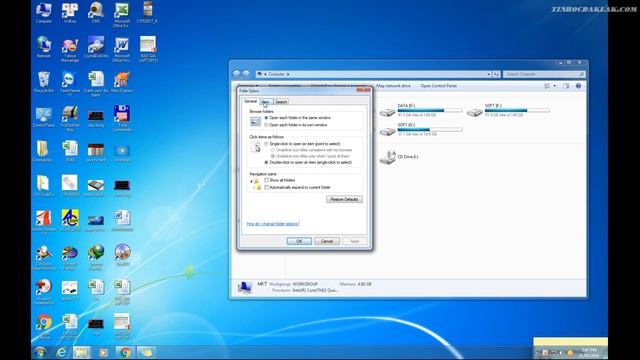Select Open each folder in same window
Screen dimensions: 640x360
coord(298,118)
